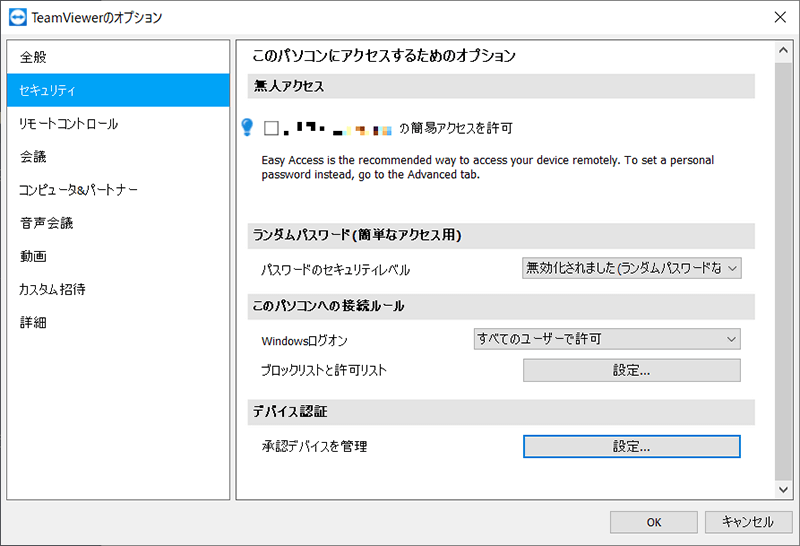Open the Windowsログオン dropdown
Screen dimensions: 800x546
point(607,339)
